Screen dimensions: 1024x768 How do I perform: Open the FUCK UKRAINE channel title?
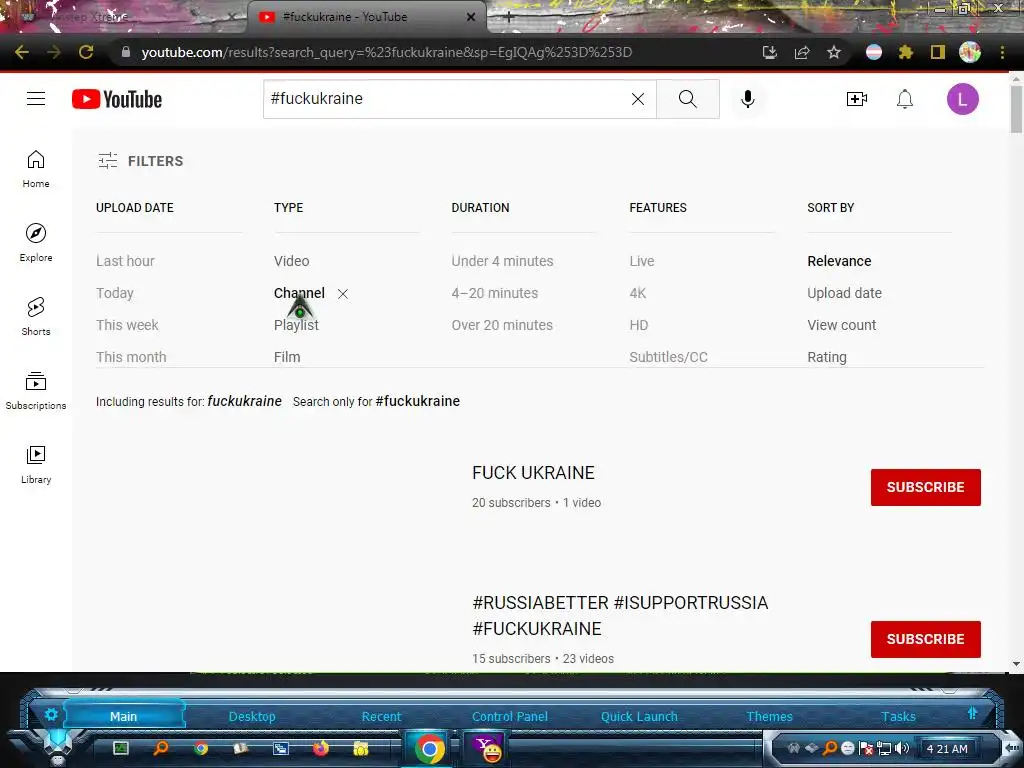tap(533, 473)
